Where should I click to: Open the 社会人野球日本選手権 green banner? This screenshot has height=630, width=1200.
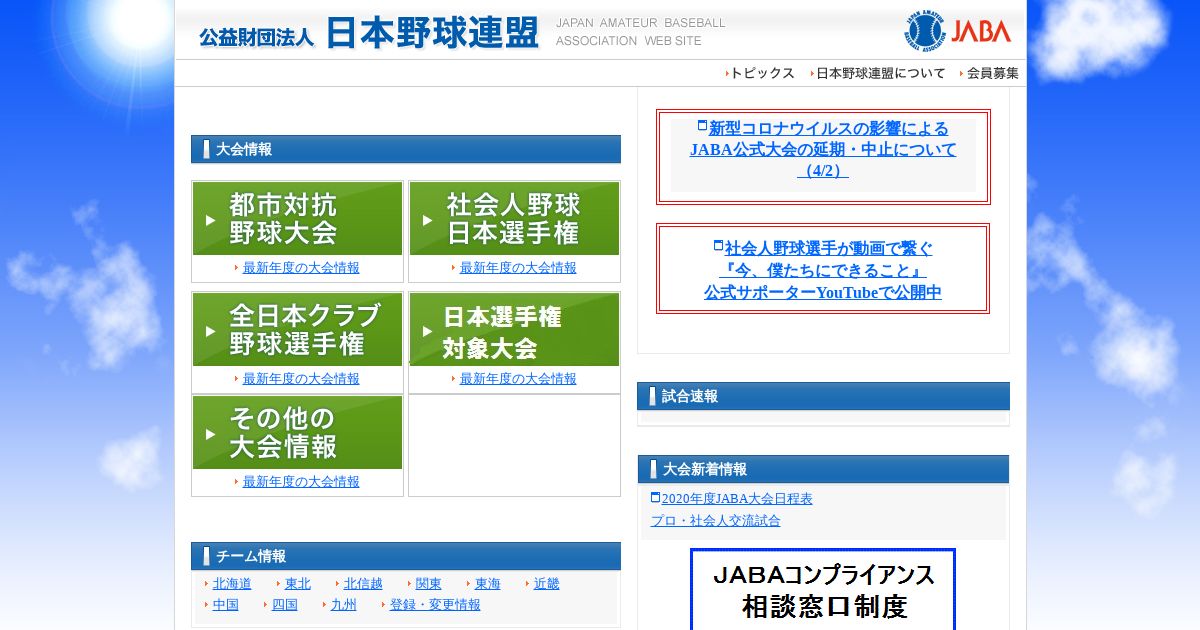click(x=514, y=219)
